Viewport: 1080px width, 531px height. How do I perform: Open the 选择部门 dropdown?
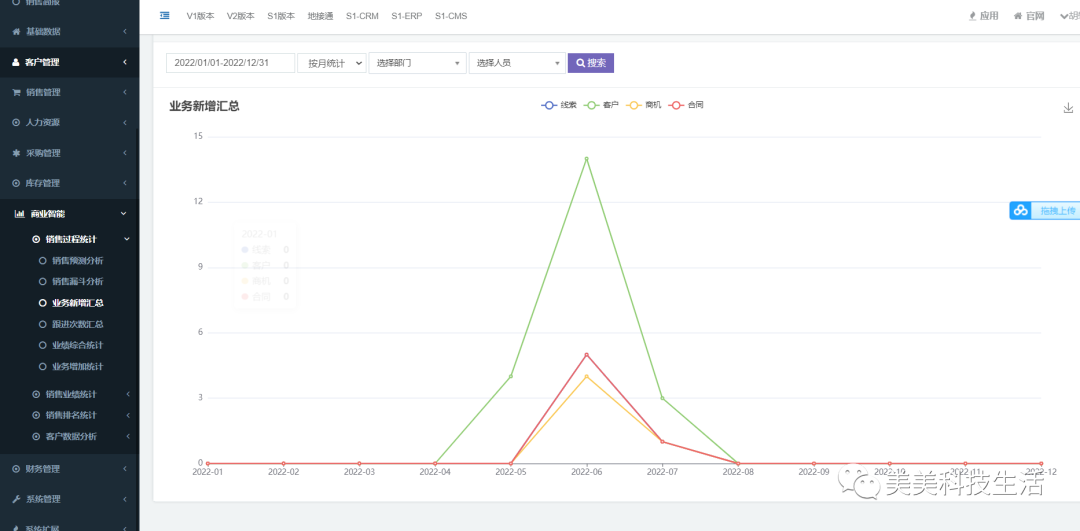coord(417,63)
